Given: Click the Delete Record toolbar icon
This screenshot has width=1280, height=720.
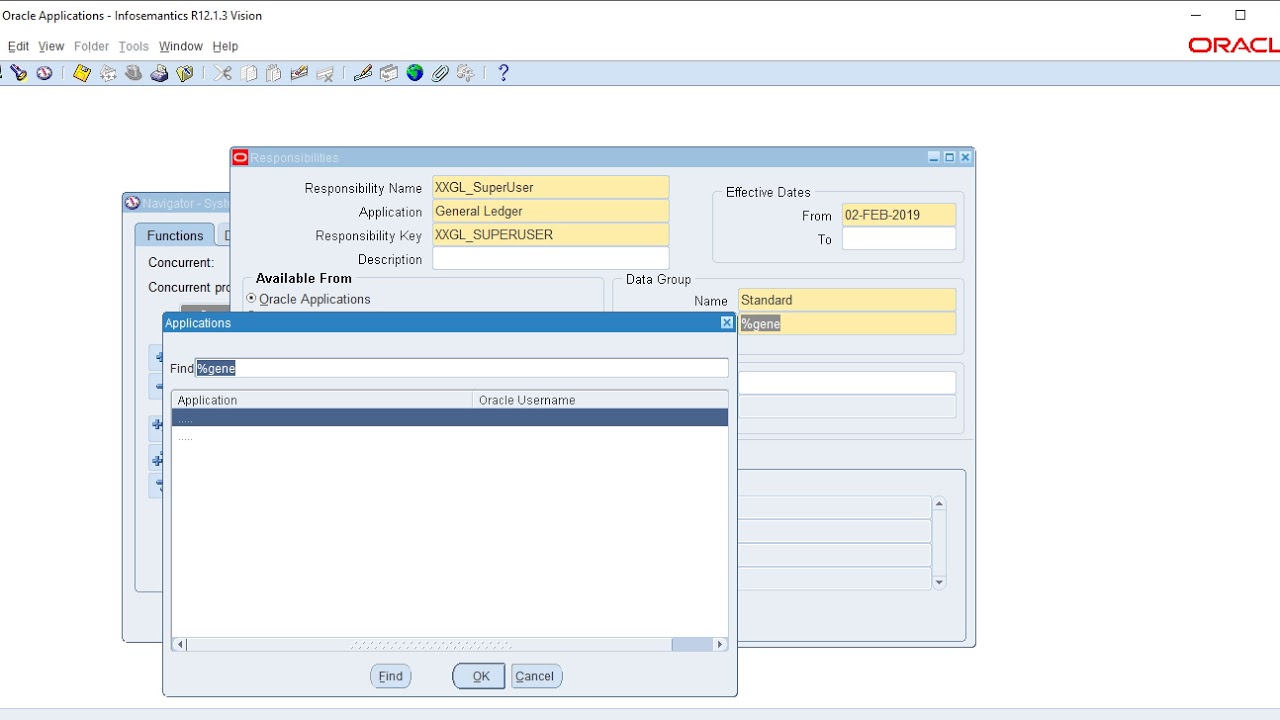Looking at the screenshot, I should tap(325, 73).
